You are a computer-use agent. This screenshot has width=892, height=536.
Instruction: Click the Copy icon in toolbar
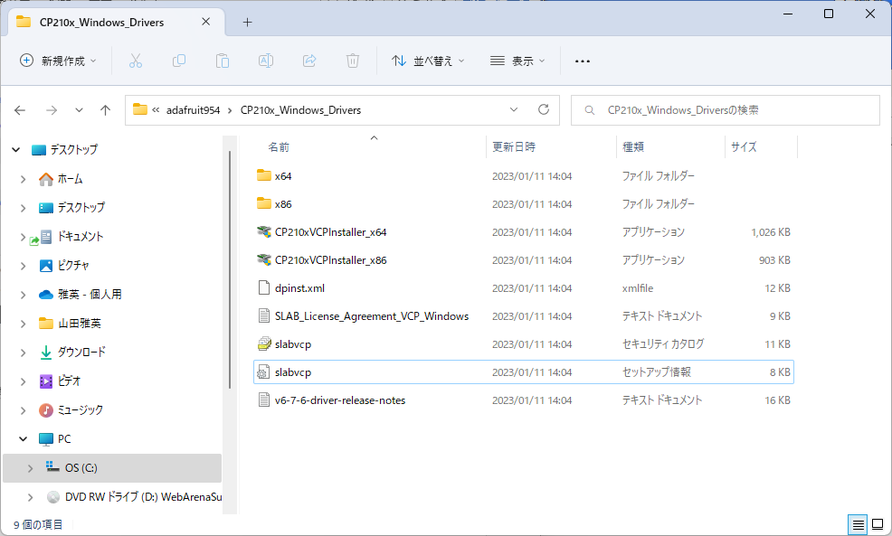coord(179,60)
